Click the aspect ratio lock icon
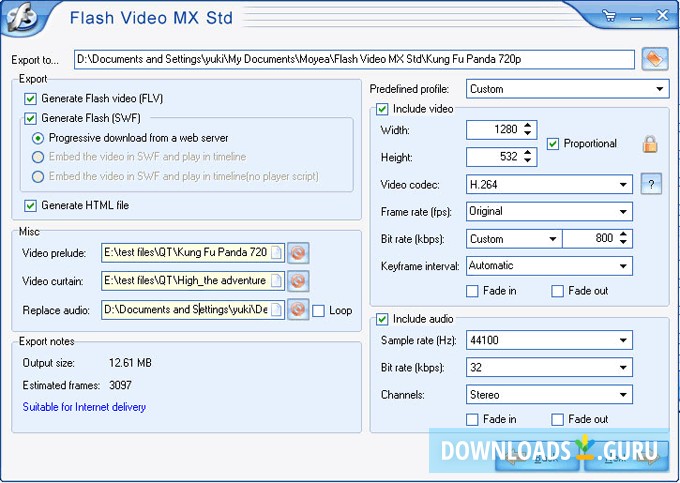 click(x=650, y=144)
